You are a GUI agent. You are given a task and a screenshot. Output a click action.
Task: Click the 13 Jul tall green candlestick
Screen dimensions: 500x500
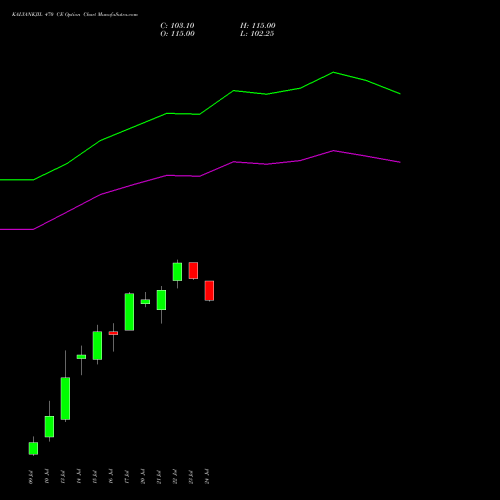(x=65, y=398)
